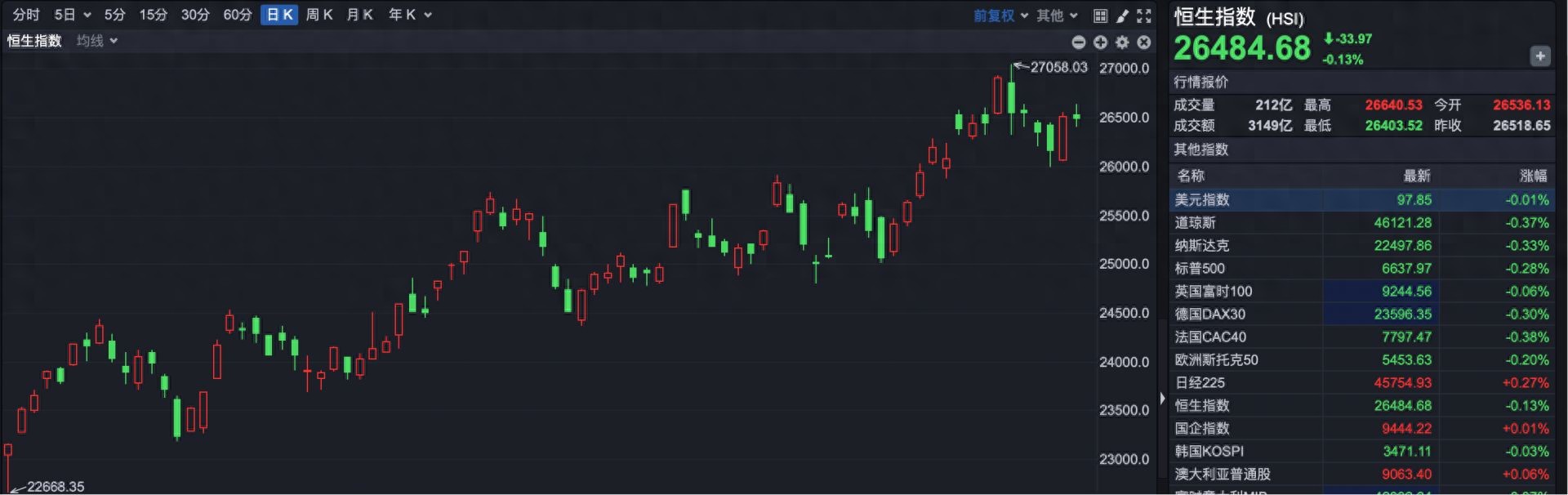Switch to the 周K tab
The height and width of the screenshot is (495, 1568).
[x=318, y=15]
